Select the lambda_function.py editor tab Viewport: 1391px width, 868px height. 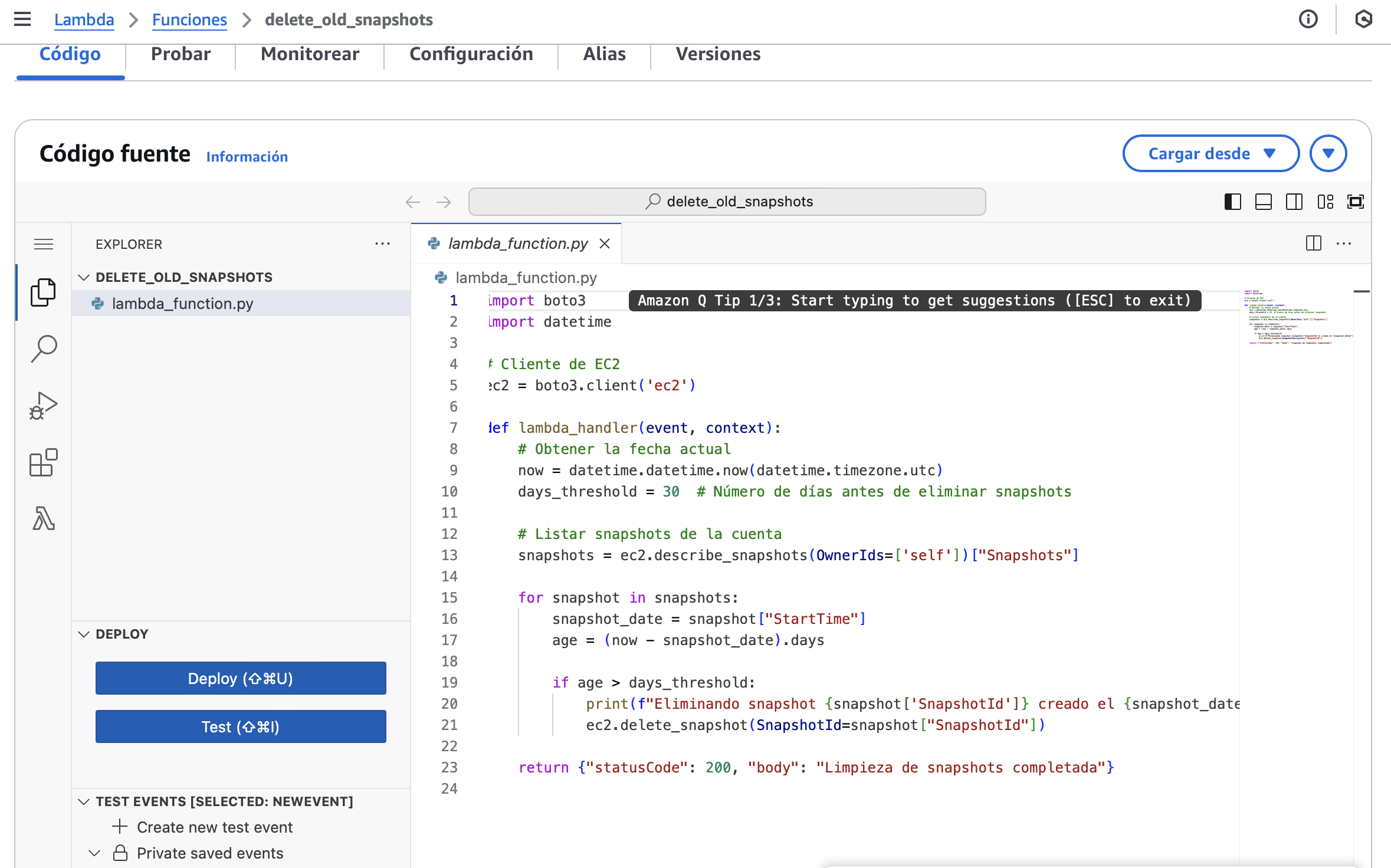click(518, 244)
